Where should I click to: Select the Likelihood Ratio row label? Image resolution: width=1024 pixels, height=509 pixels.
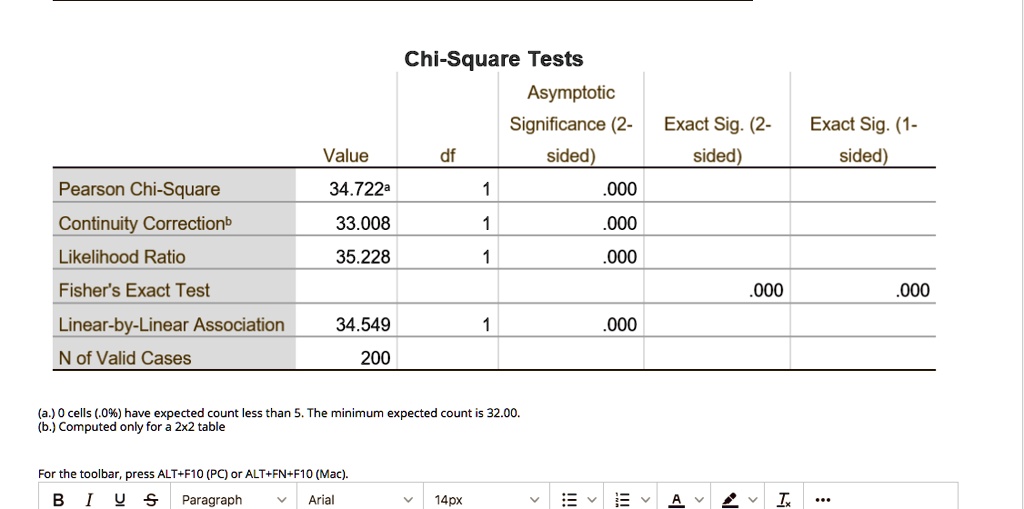pos(122,257)
